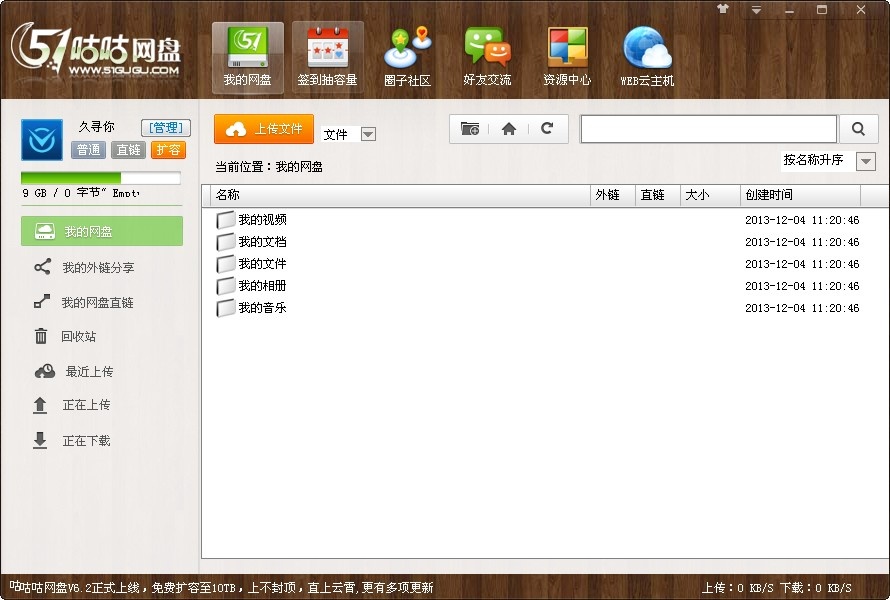
Task: Click username 久寻你
Action: click(x=96, y=126)
